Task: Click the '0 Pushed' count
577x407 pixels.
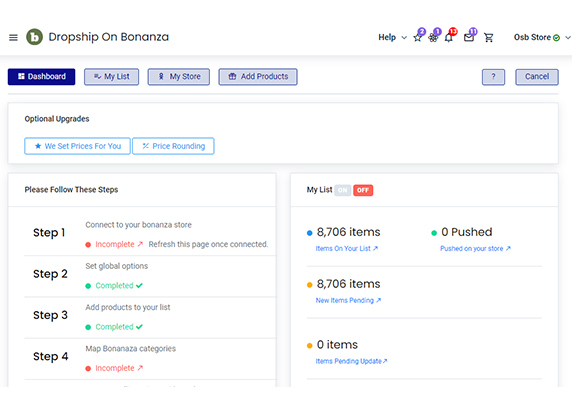Action: point(466,232)
